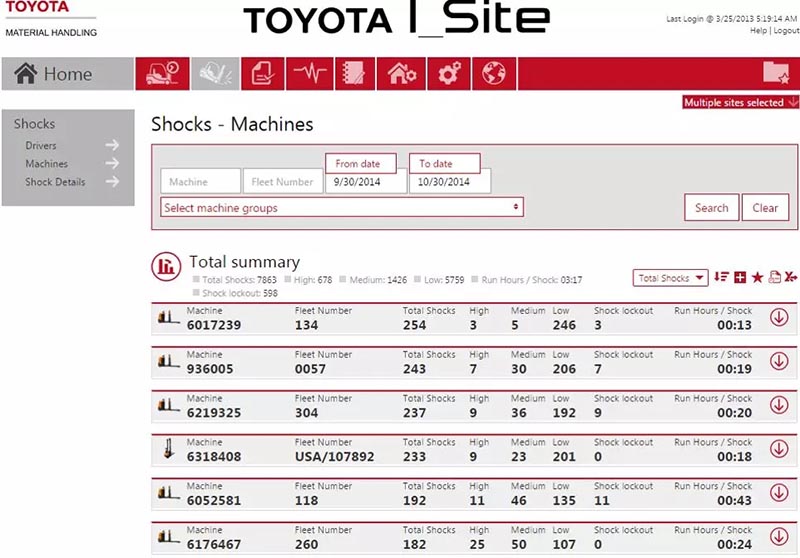Open the globe nav icon
The image size is (800, 558).
[x=494, y=74]
